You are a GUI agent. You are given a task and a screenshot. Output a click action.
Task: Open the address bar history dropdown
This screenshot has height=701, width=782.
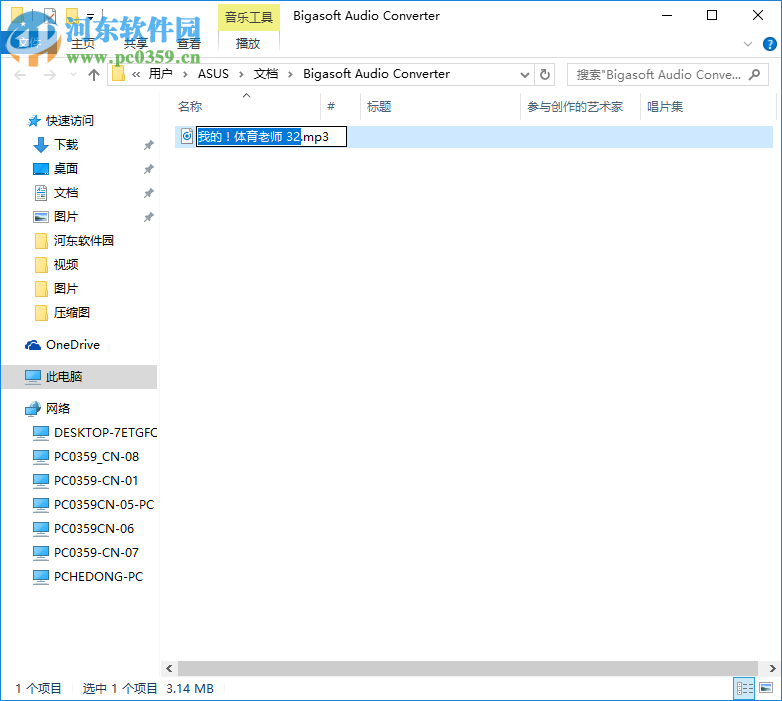(x=525, y=75)
